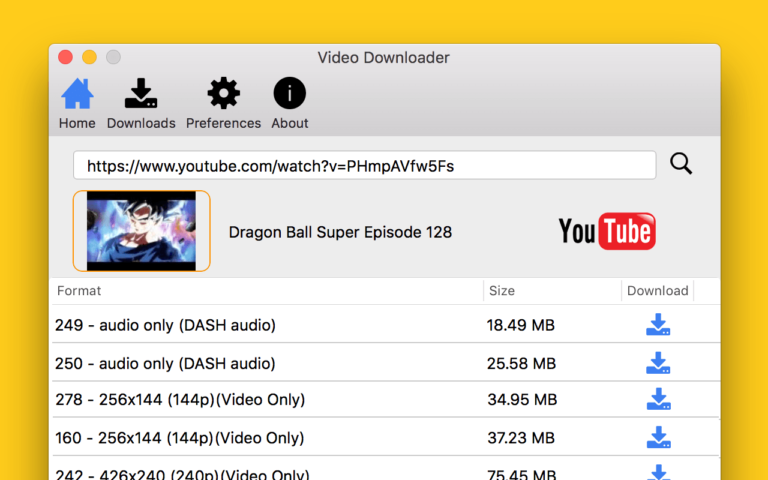The height and width of the screenshot is (480, 768).
Task: Minimize the Video Downloader window
Action: tap(89, 57)
